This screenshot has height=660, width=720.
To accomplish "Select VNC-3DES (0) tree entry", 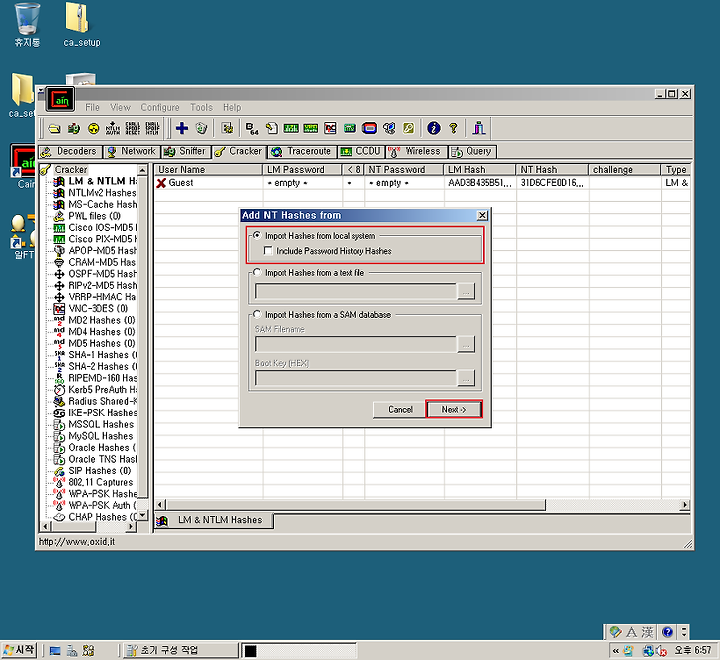I will (98, 308).
